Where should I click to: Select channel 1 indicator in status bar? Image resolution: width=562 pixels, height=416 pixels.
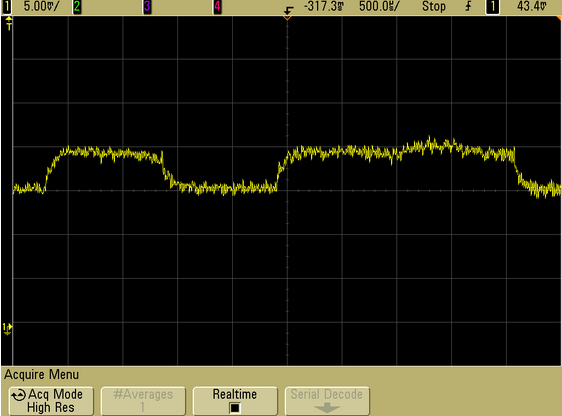[x=7, y=6]
